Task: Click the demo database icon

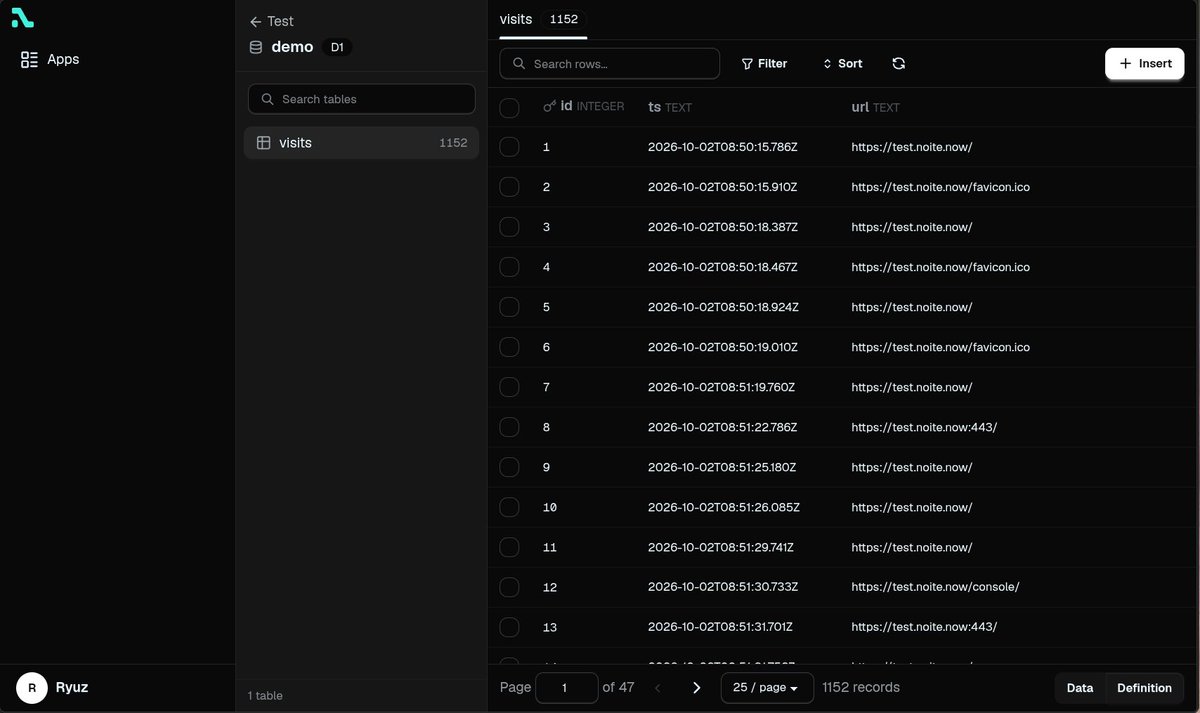Action: pos(256,47)
